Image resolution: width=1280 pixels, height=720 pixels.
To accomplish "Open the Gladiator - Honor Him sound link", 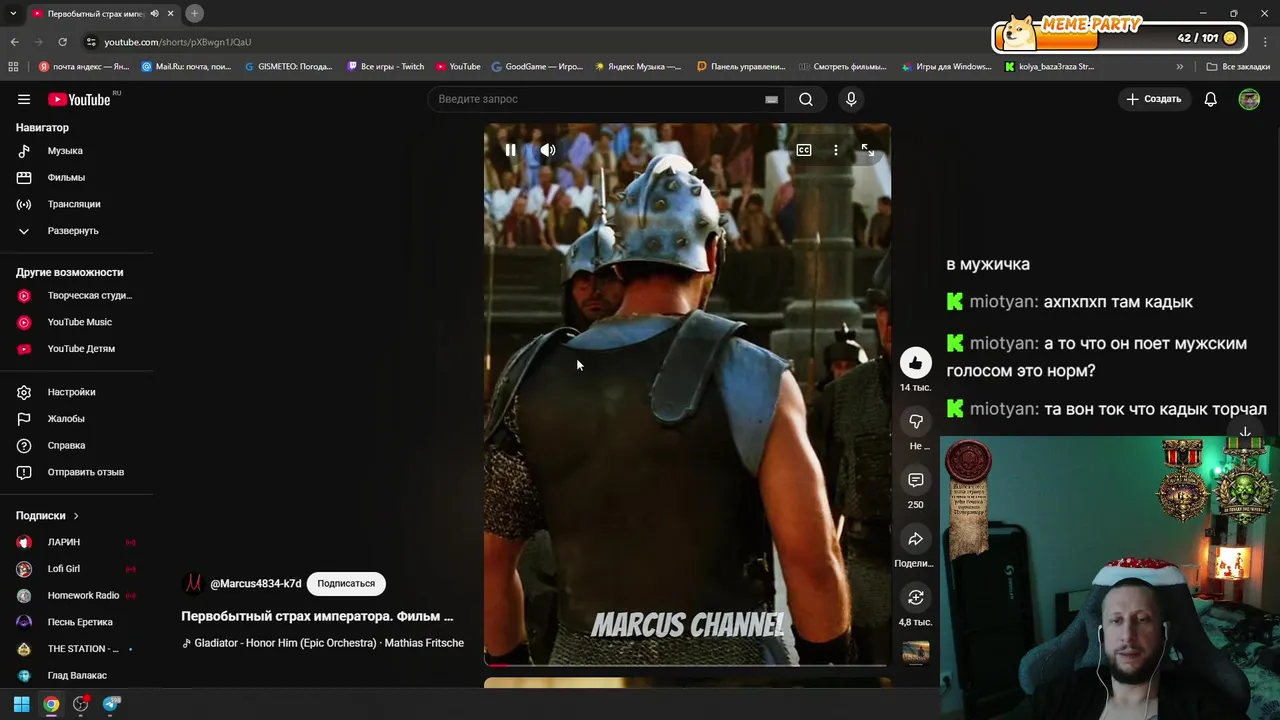I will pos(323,643).
